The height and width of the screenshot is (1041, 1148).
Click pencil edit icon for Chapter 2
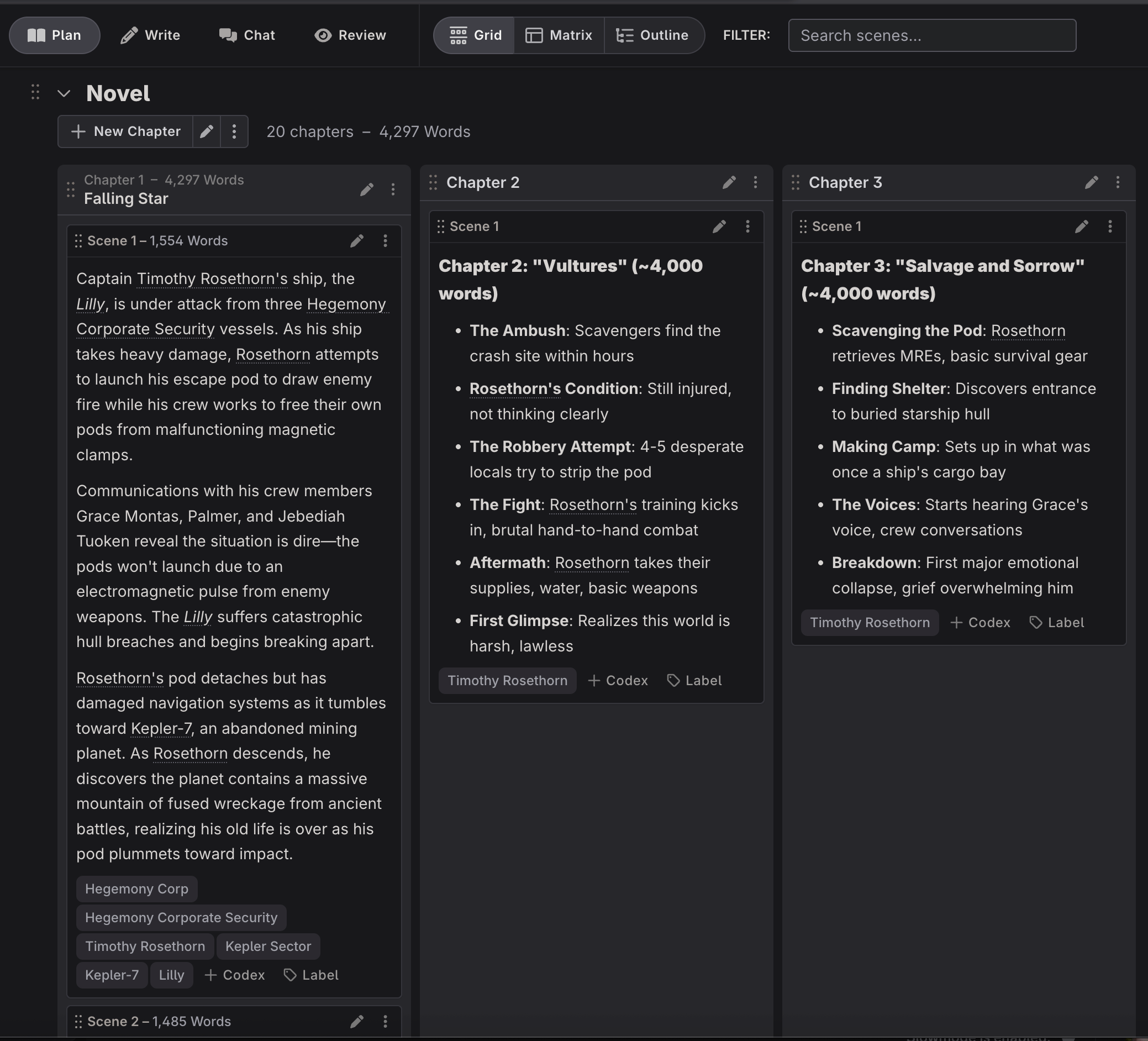click(x=729, y=182)
